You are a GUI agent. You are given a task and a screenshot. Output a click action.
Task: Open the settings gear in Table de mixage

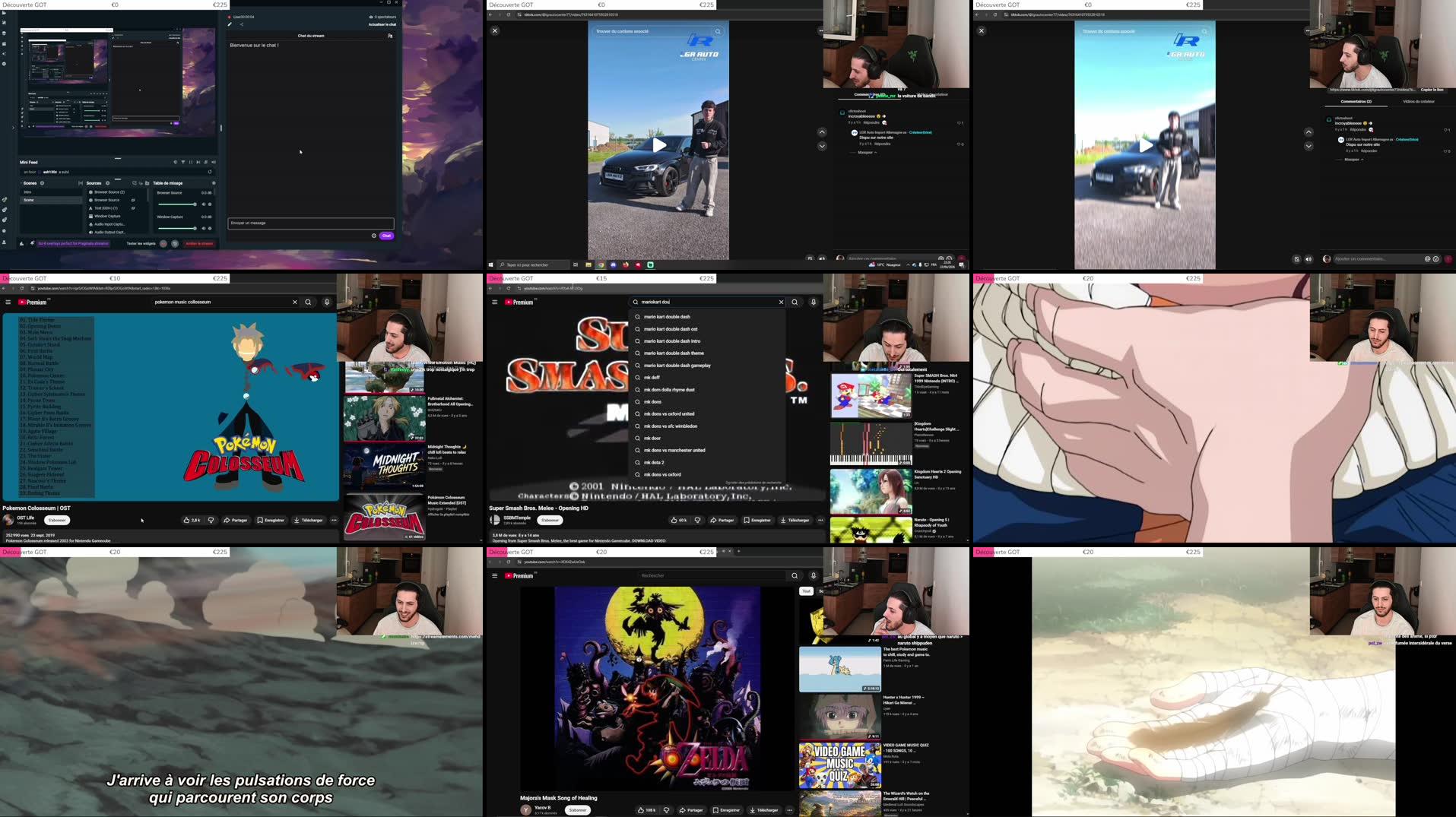[214, 183]
